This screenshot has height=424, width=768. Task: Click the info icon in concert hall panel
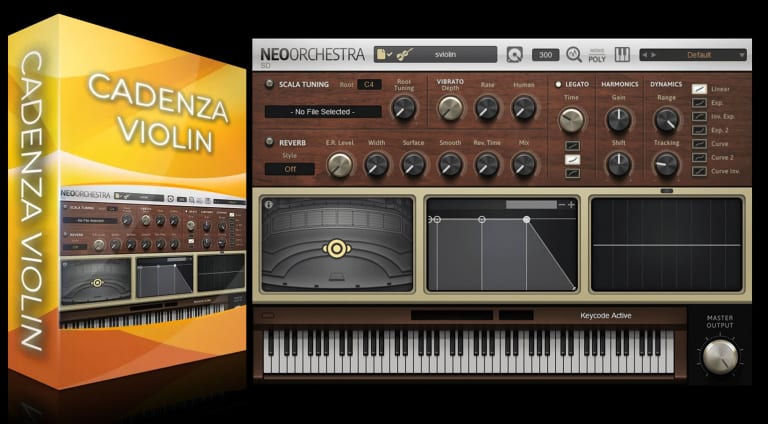click(268, 205)
